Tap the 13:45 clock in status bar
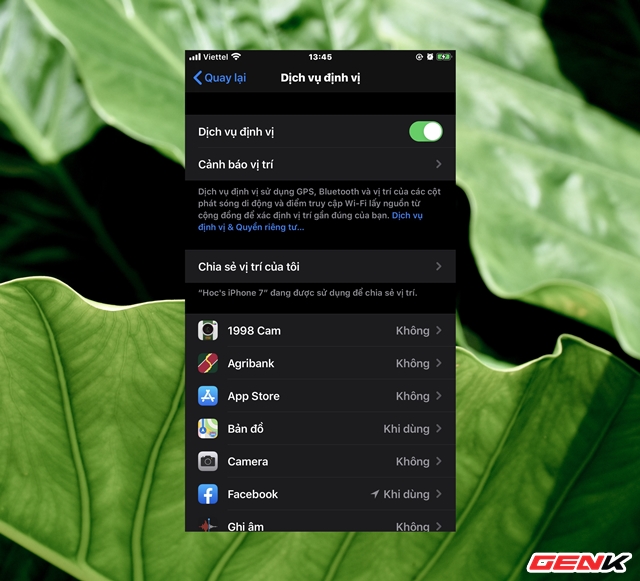Image resolution: width=640 pixels, height=581 pixels. coord(320,57)
